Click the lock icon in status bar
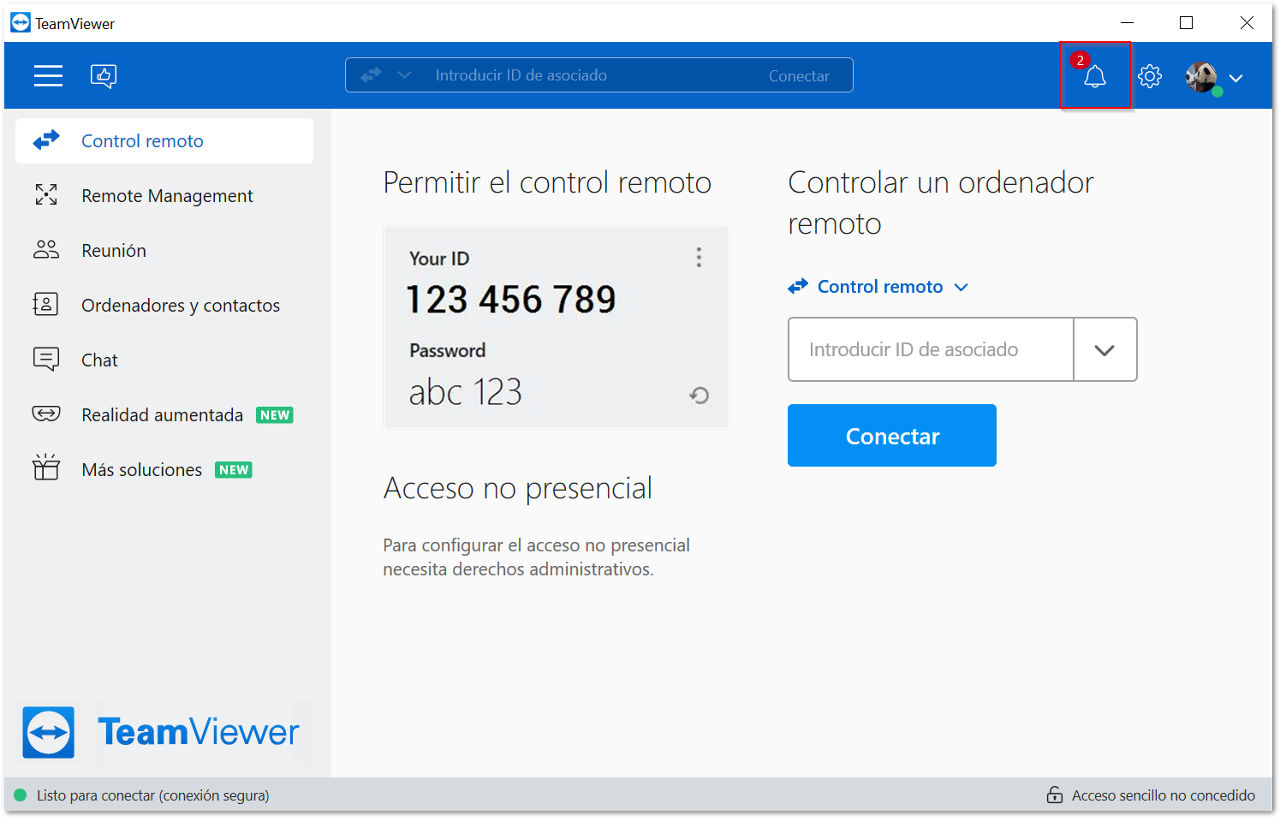 tap(1054, 796)
